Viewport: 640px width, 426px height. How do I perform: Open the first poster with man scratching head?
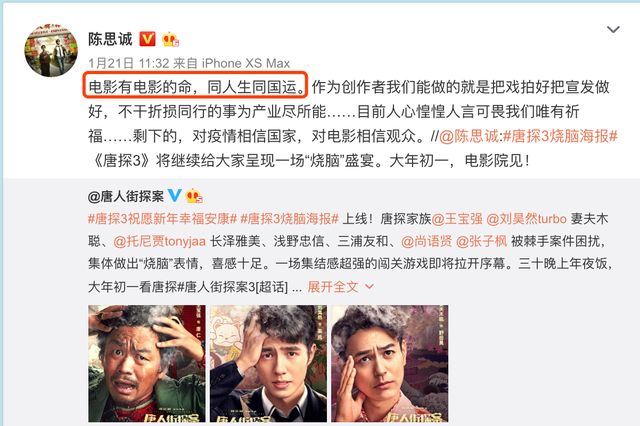pyautogui.click(x=147, y=363)
